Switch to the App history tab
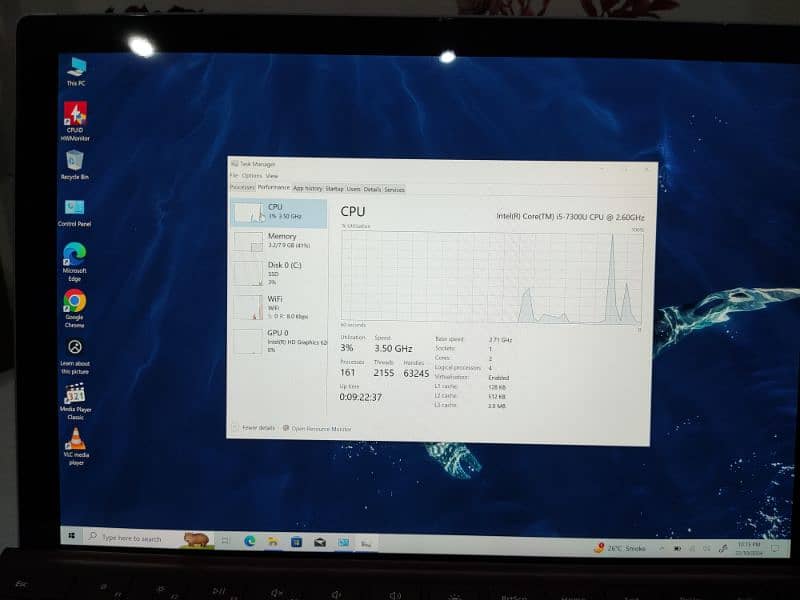The width and height of the screenshot is (800, 600). click(x=307, y=188)
